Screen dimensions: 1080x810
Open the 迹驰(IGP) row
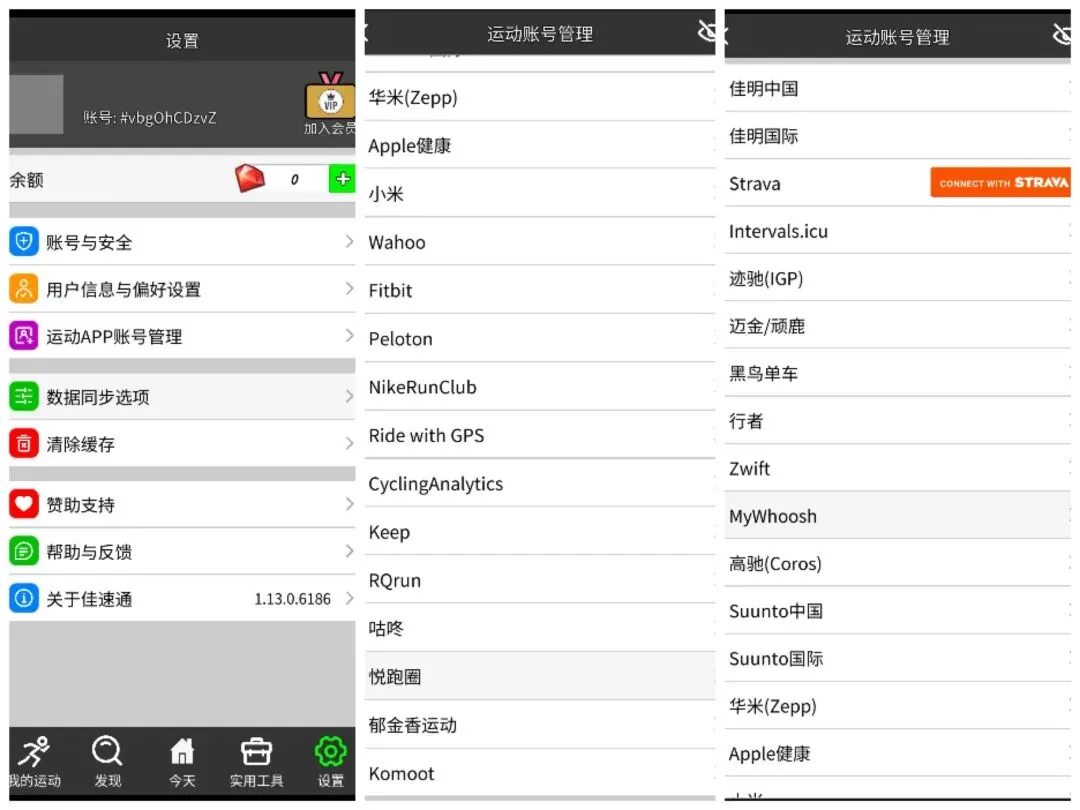[x=897, y=278]
